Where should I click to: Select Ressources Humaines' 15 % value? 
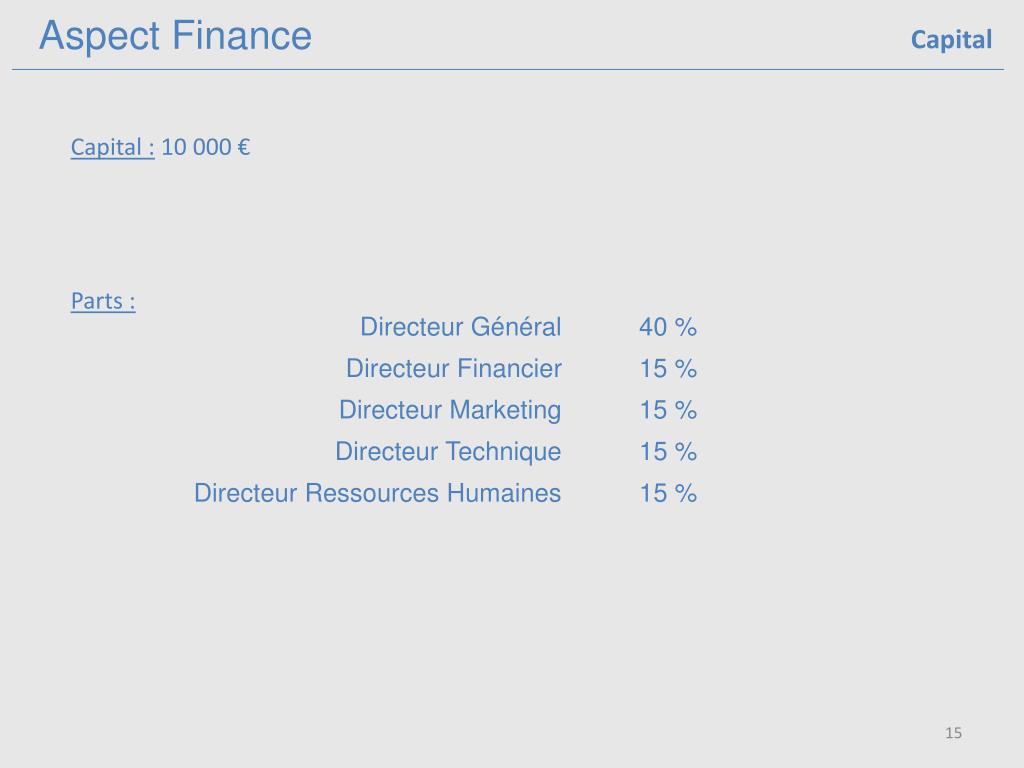(668, 494)
